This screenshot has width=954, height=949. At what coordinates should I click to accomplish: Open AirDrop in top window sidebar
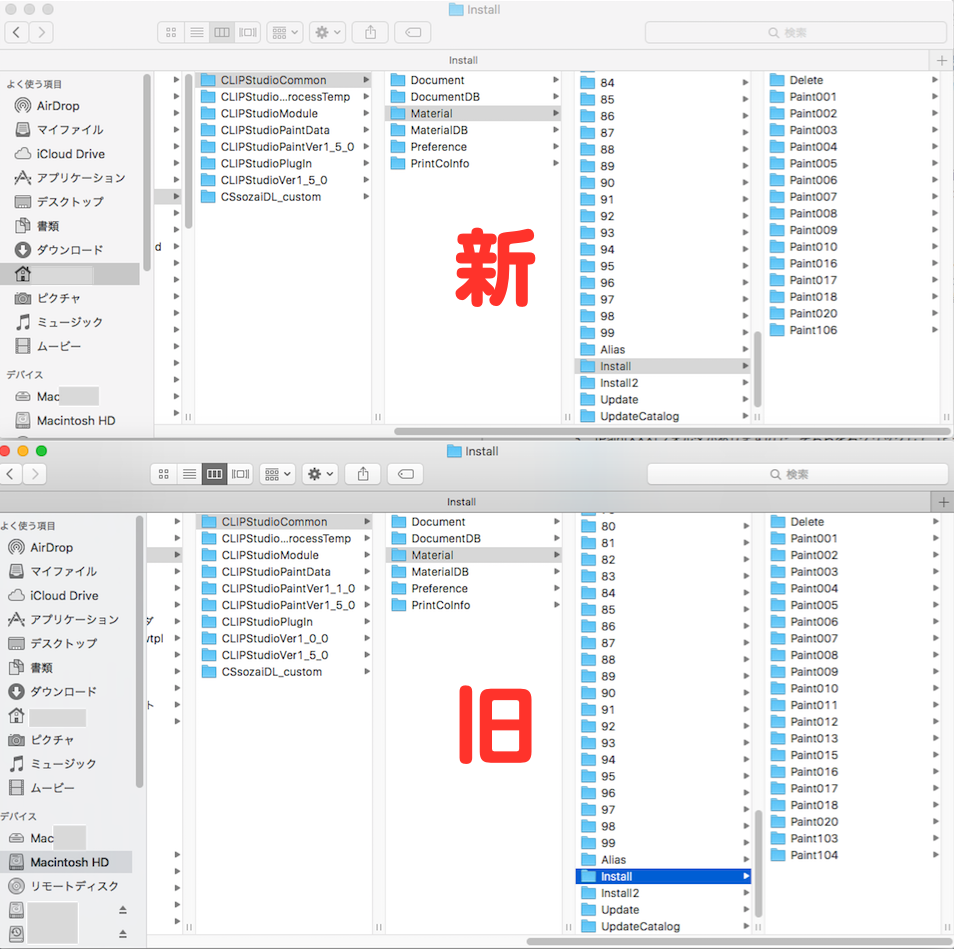click(x=58, y=106)
